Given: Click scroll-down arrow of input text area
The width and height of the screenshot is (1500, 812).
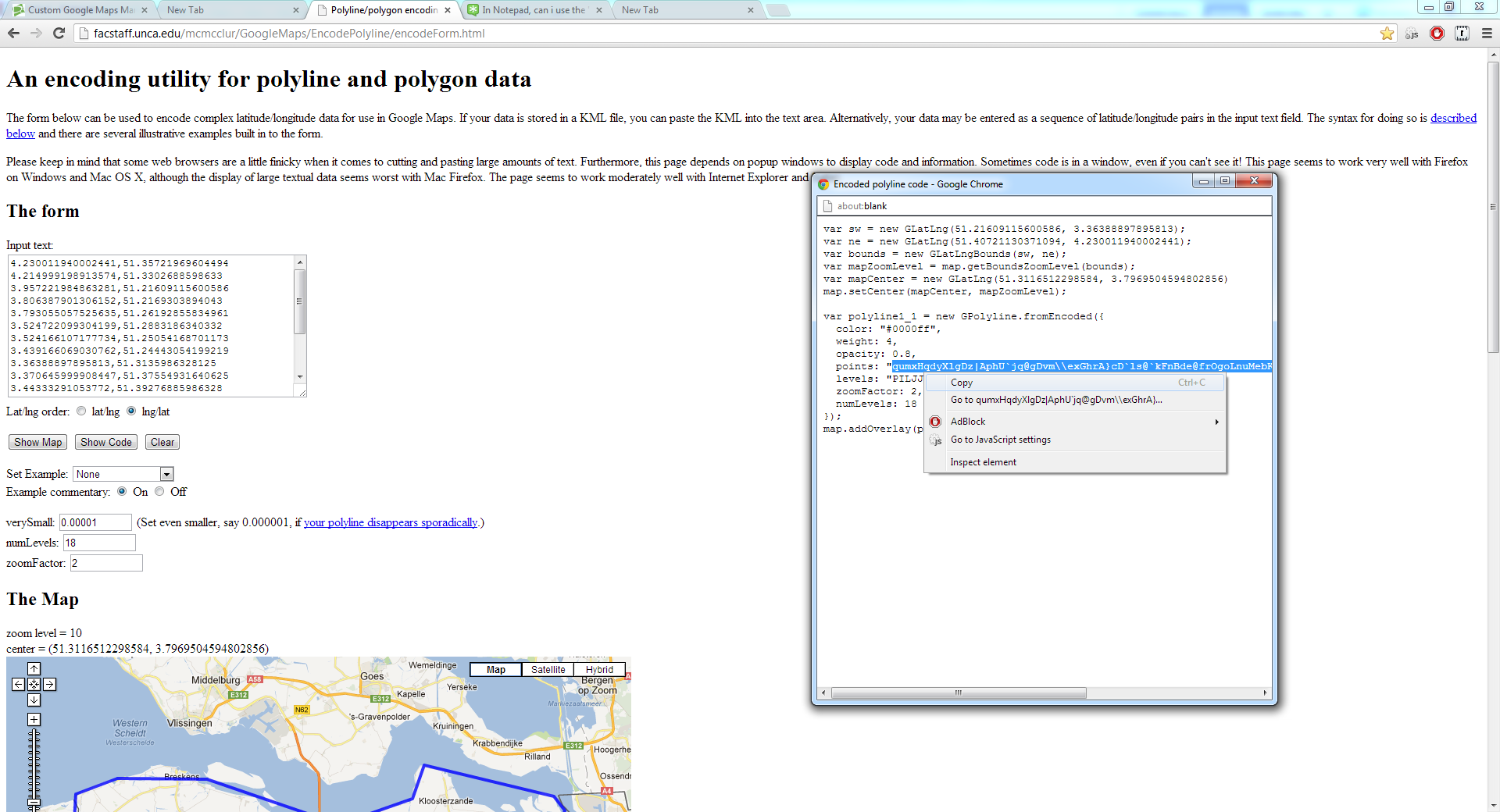Looking at the screenshot, I should pyautogui.click(x=299, y=377).
